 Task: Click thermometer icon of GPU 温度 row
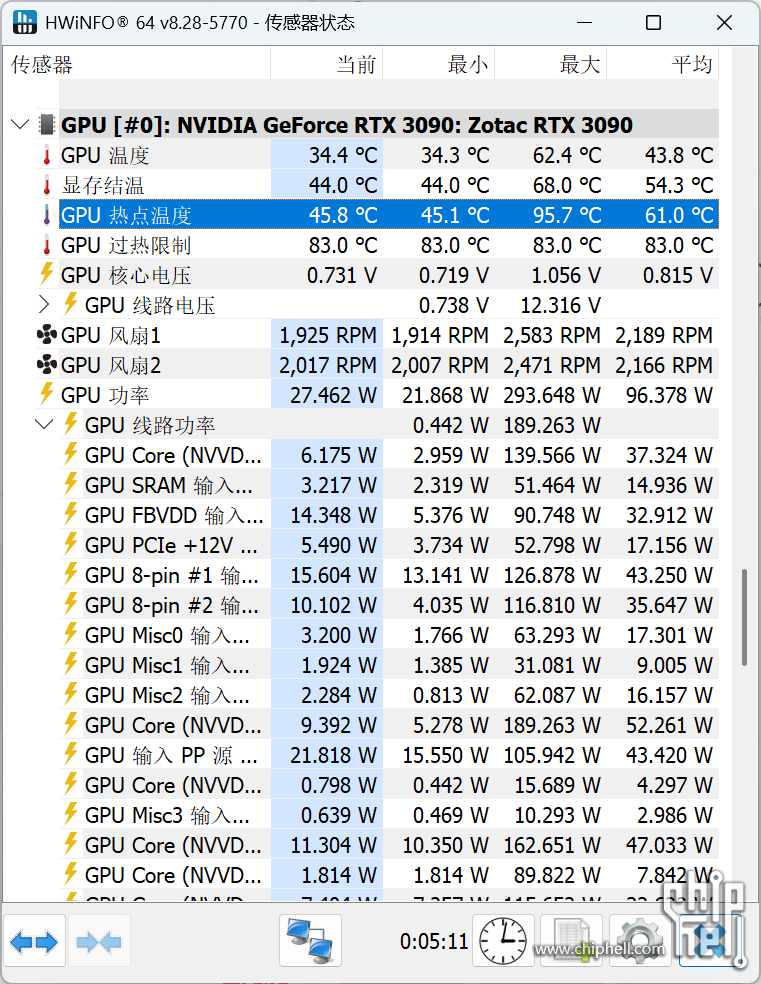click(x=47, y=155)
